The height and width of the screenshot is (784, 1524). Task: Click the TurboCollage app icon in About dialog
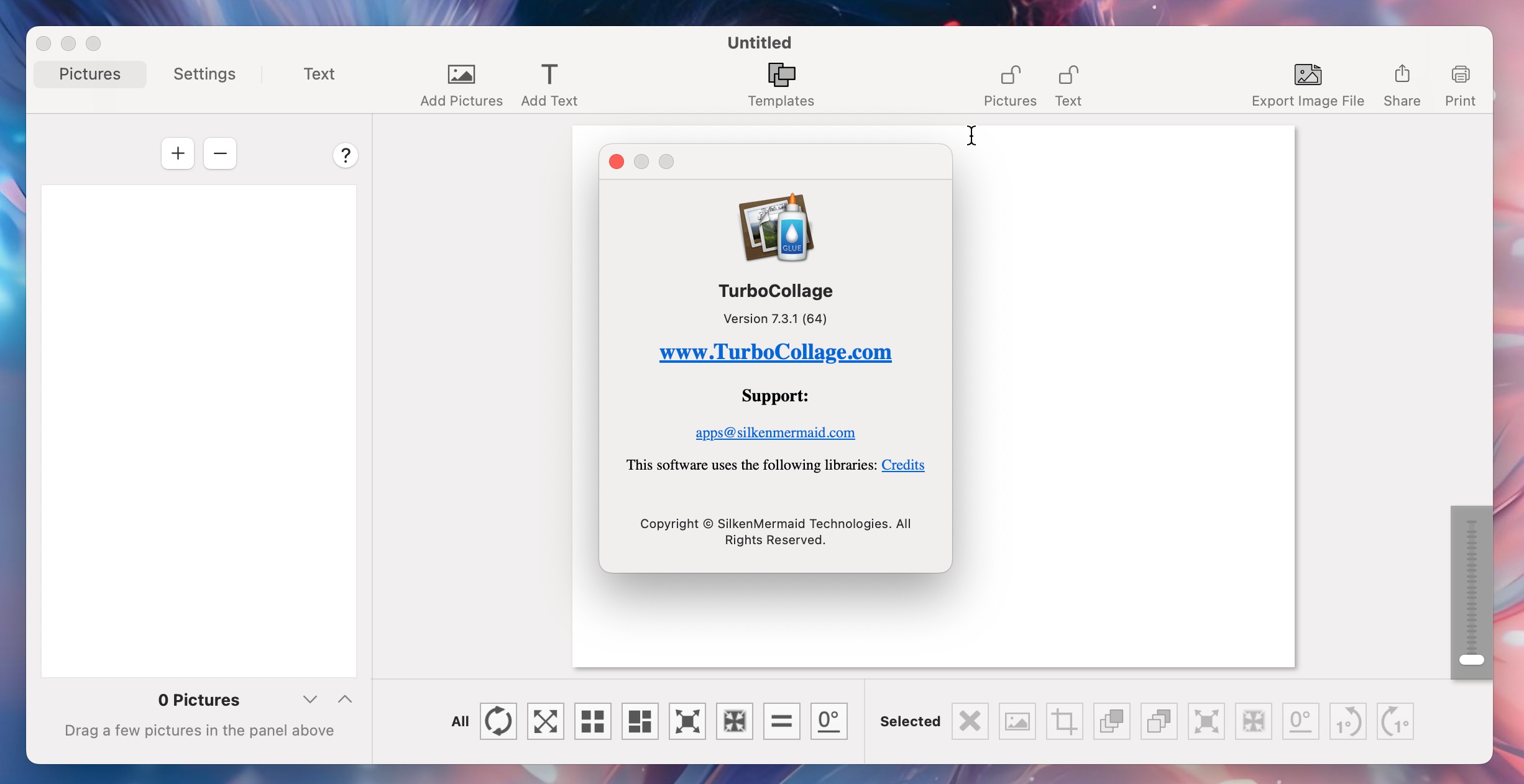pos(776,227)
